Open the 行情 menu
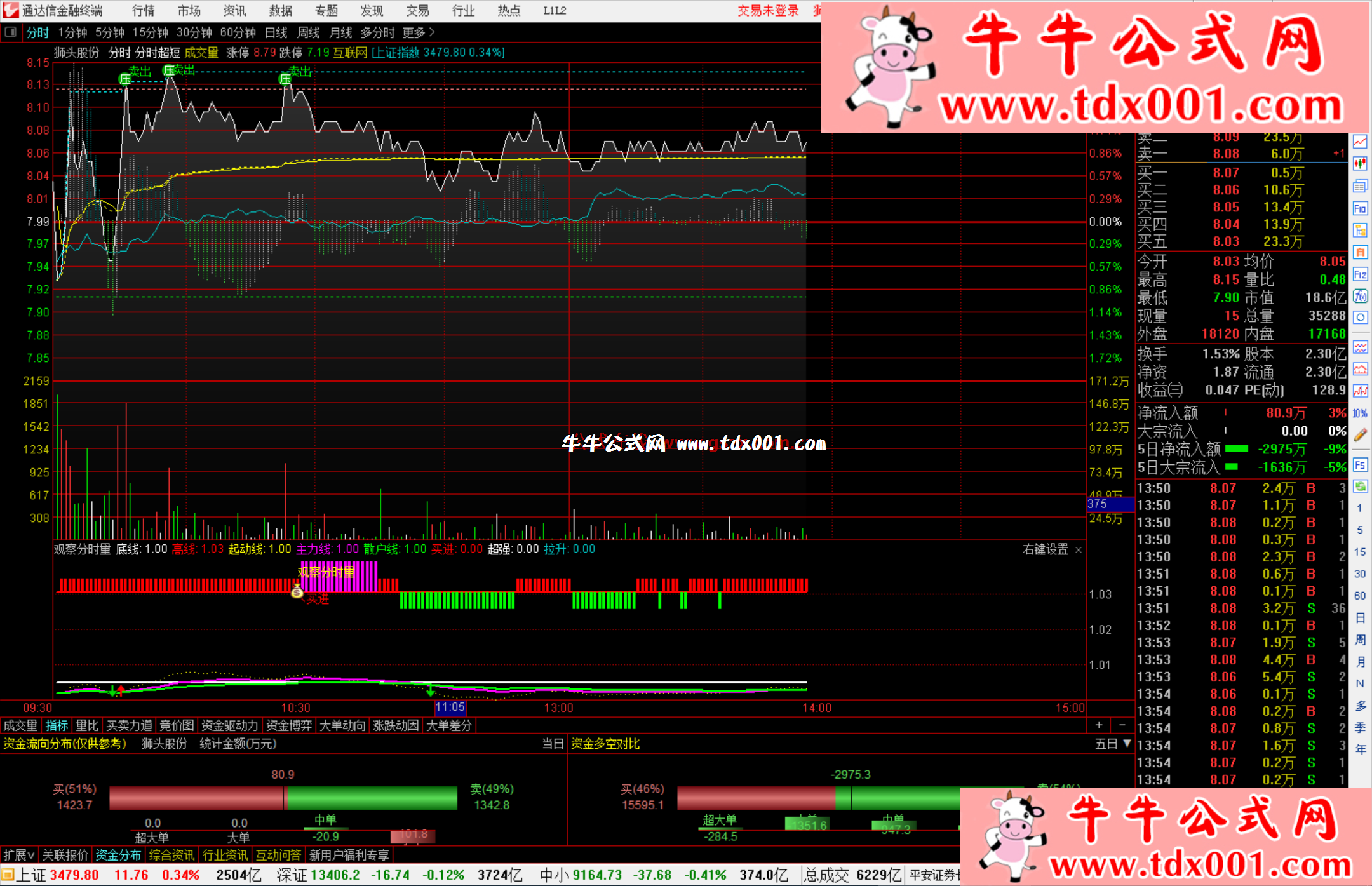Image resolution: width=1372 pixels, height=886 pixels. tap(143, 11)
